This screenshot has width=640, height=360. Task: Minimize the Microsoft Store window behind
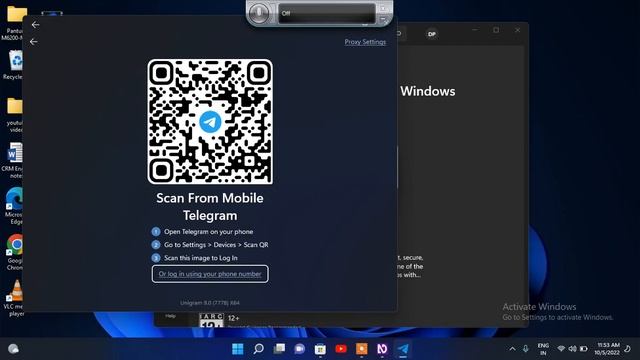click(x=475, y=30)
